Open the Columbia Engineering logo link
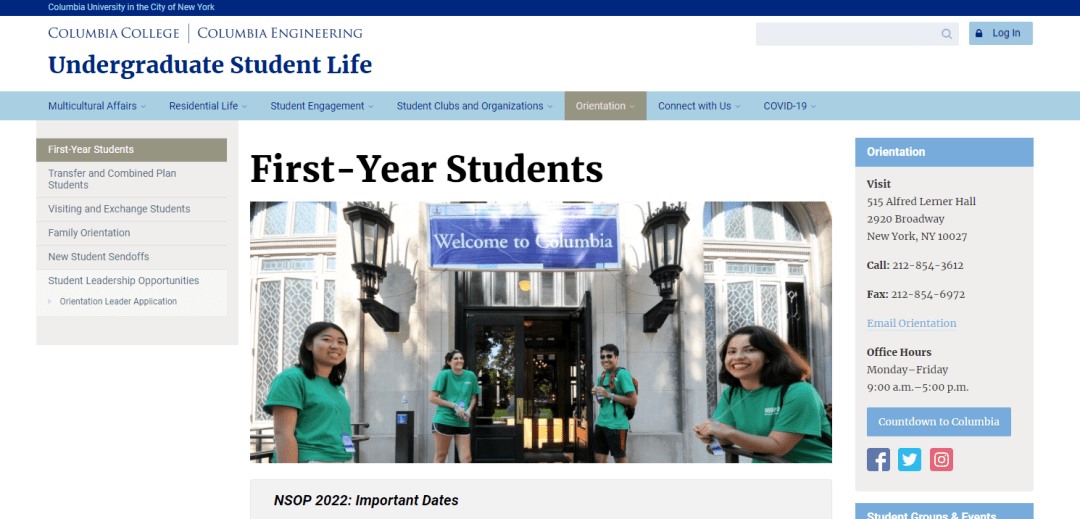Screen dimensions: 1080x519 click(280, 33)
